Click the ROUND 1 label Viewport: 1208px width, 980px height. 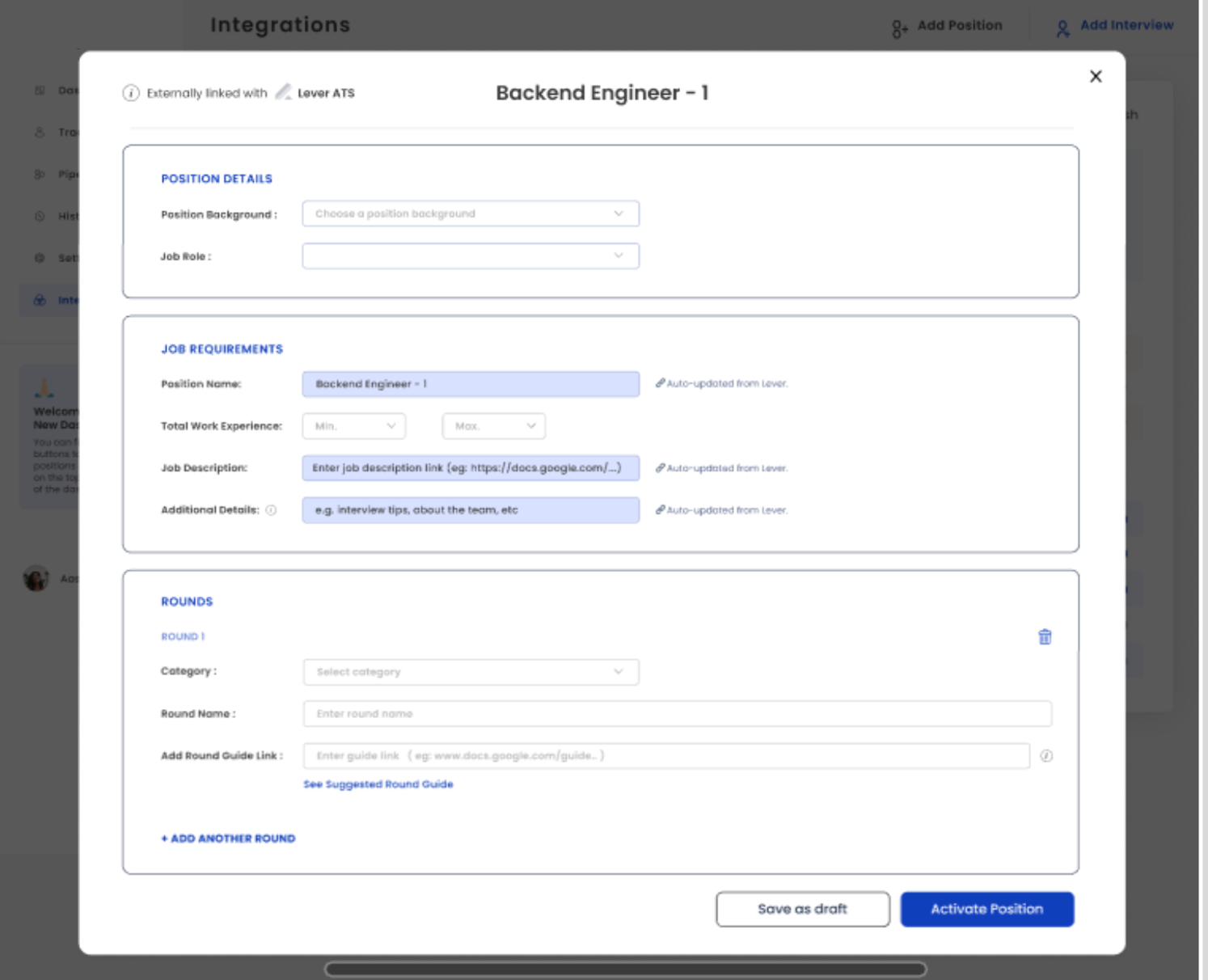(x=183, y=637)
